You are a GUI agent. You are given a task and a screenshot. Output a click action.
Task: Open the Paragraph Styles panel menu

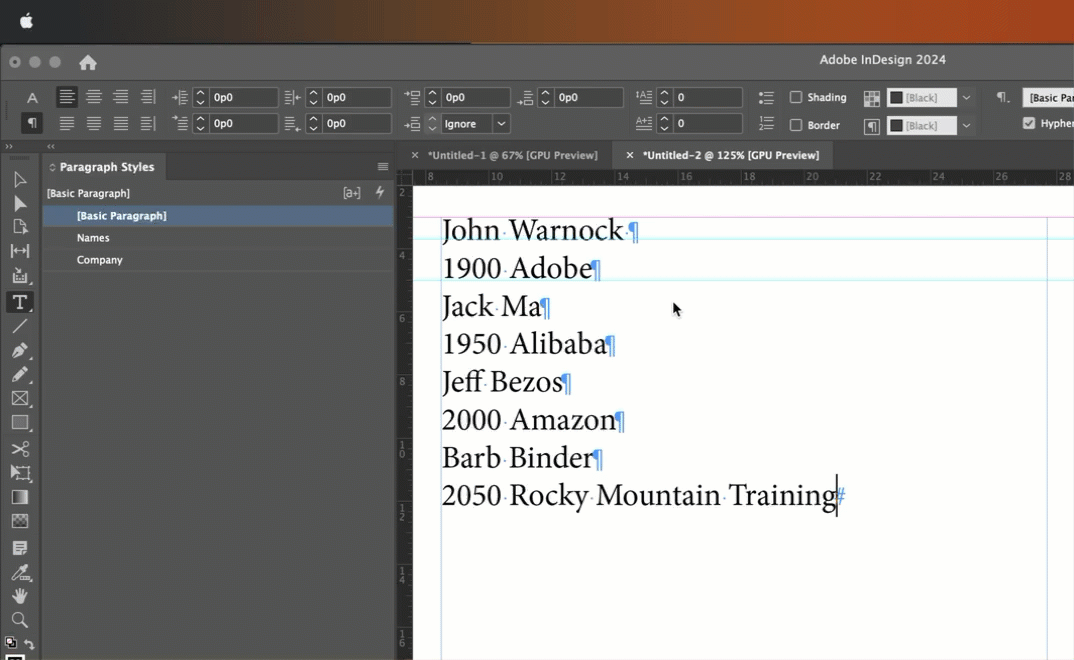383,167
